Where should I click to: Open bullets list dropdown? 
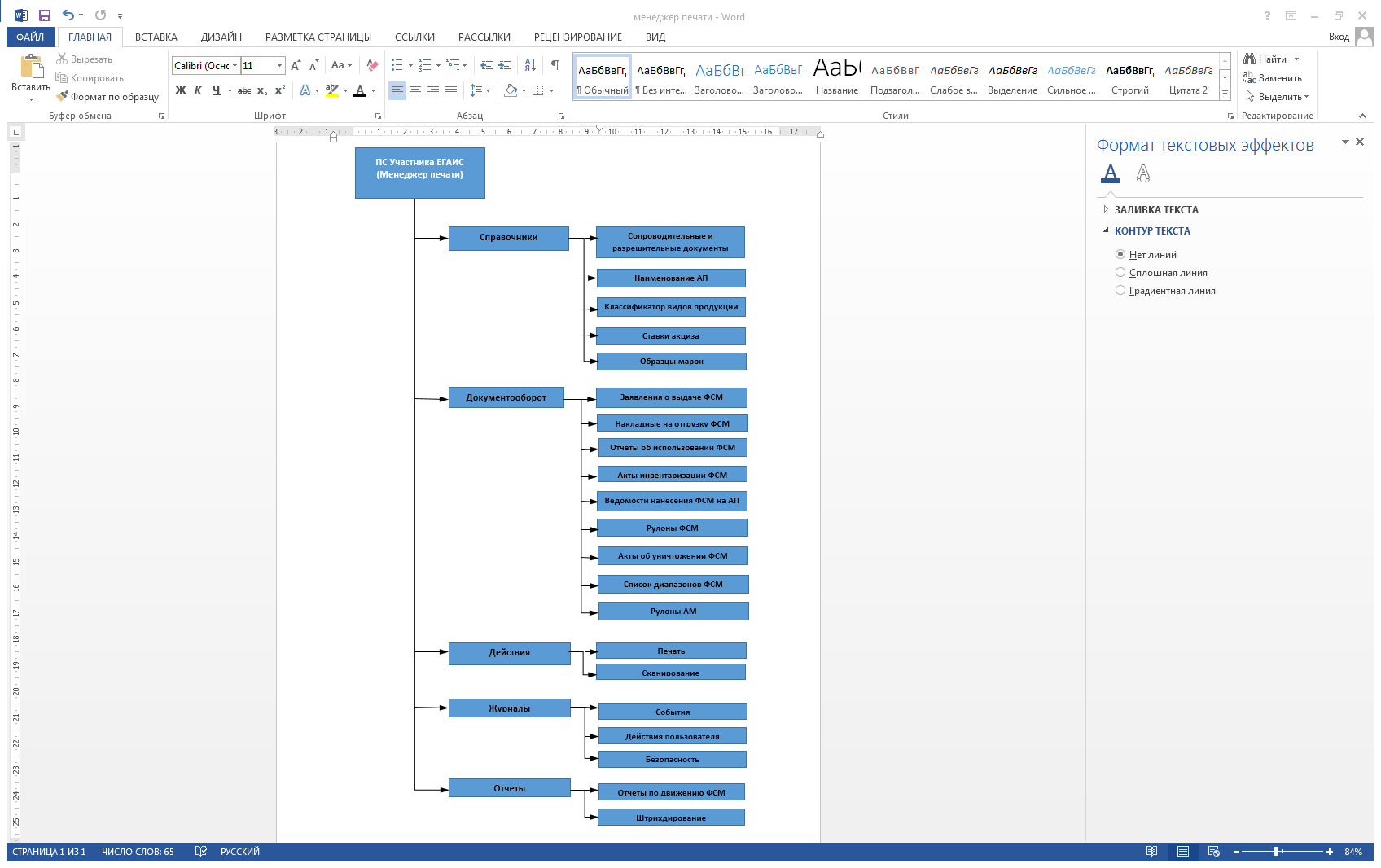410,65
